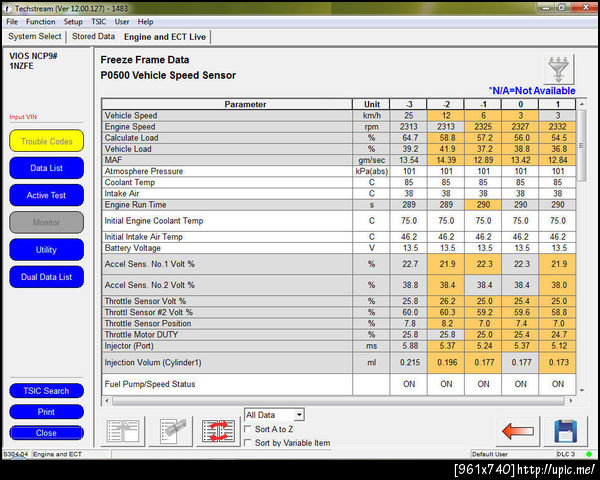Click the green DLC 3 status indicator
This screenshot has height=480, width=600.
[589, 454]
